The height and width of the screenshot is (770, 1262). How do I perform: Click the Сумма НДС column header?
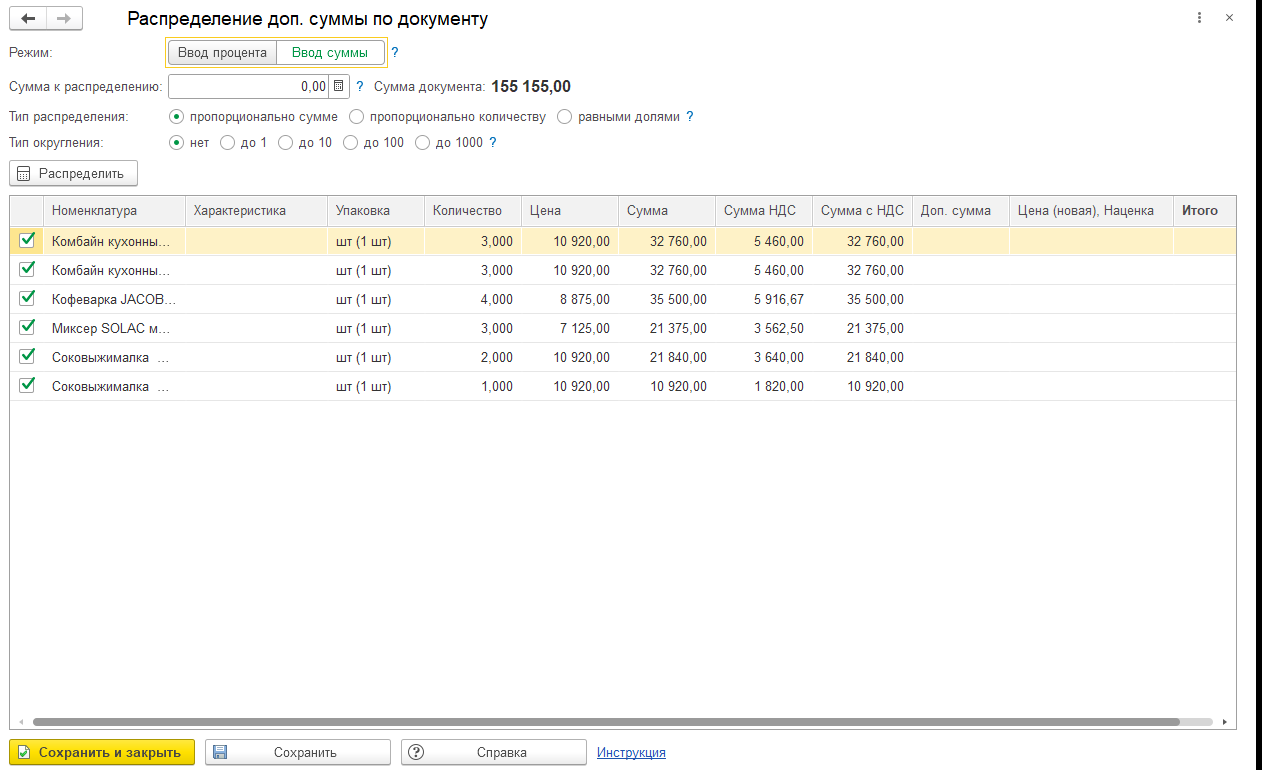coord(764,211)
